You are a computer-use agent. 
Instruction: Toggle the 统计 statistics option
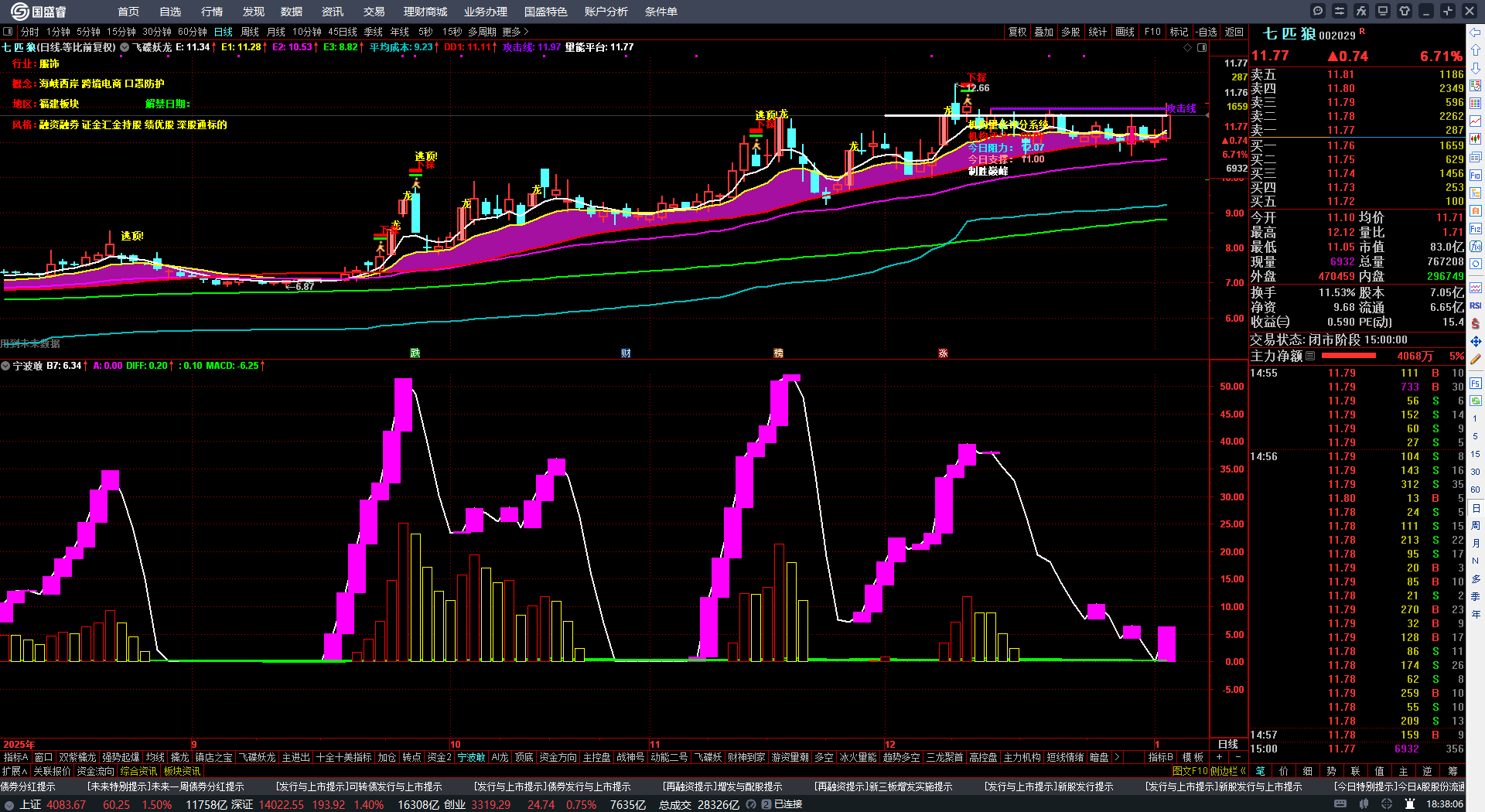[x=1098, y=32]
